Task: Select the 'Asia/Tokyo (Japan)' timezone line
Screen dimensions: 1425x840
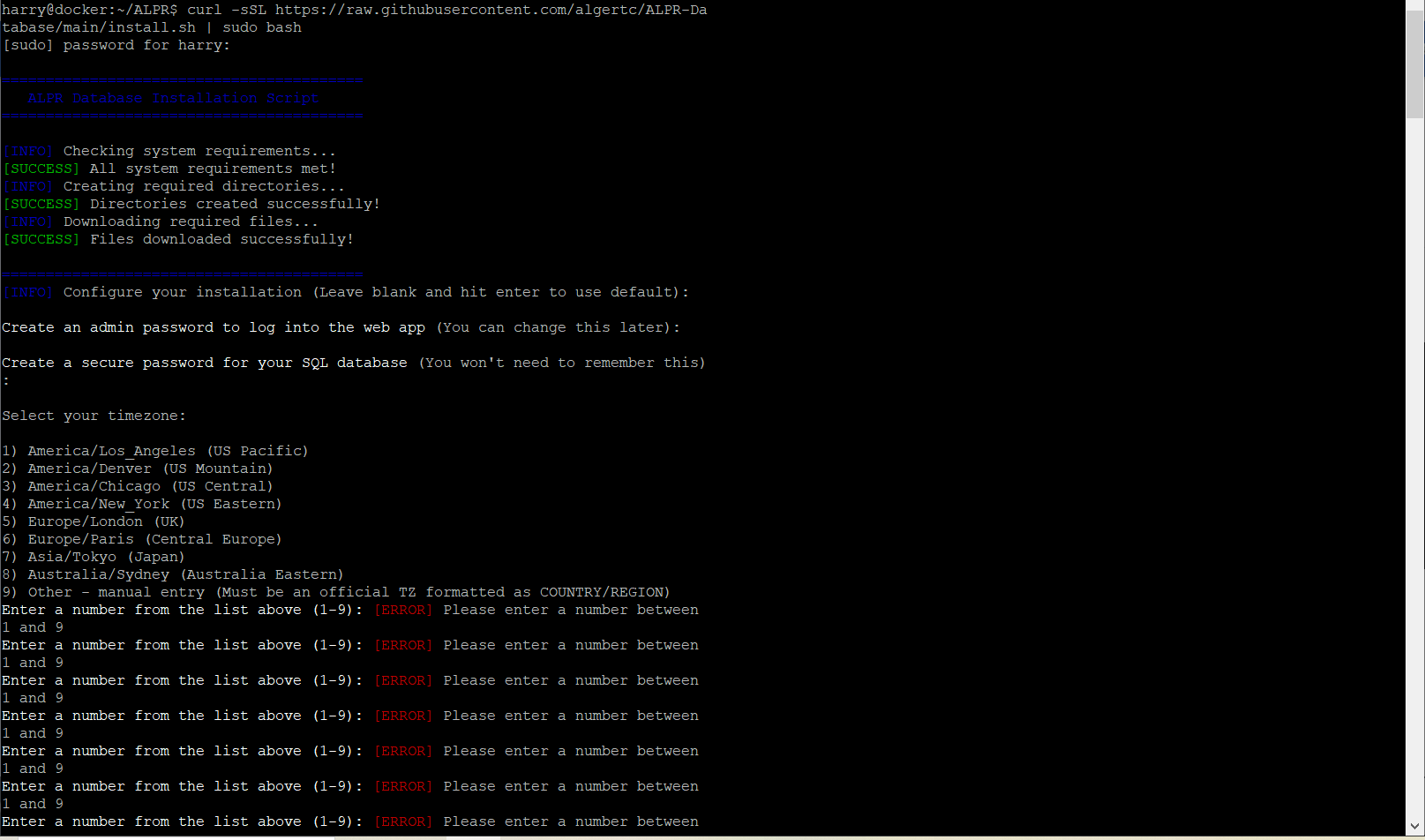Action: pos(106,557)
